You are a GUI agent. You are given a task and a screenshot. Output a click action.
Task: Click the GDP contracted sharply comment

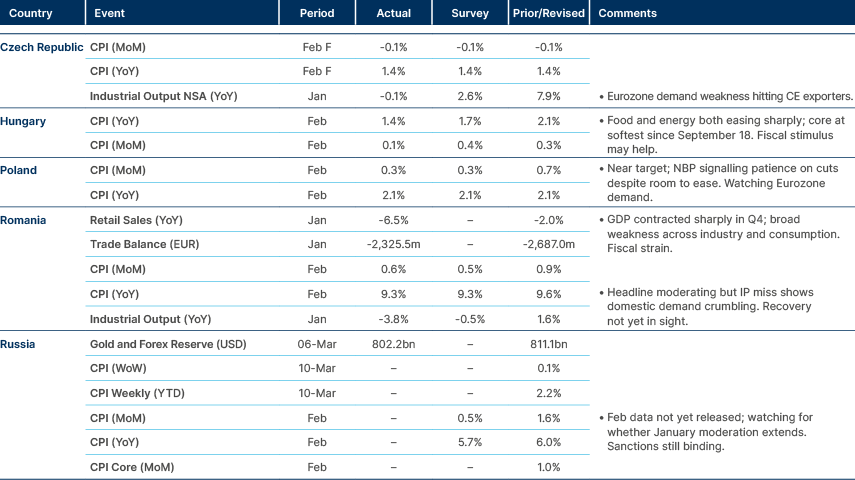click(x=719, y=233)
